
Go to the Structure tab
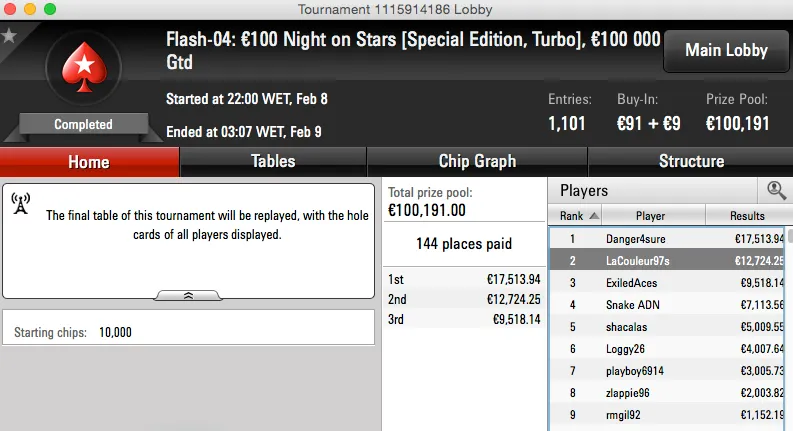coord(691,161)
